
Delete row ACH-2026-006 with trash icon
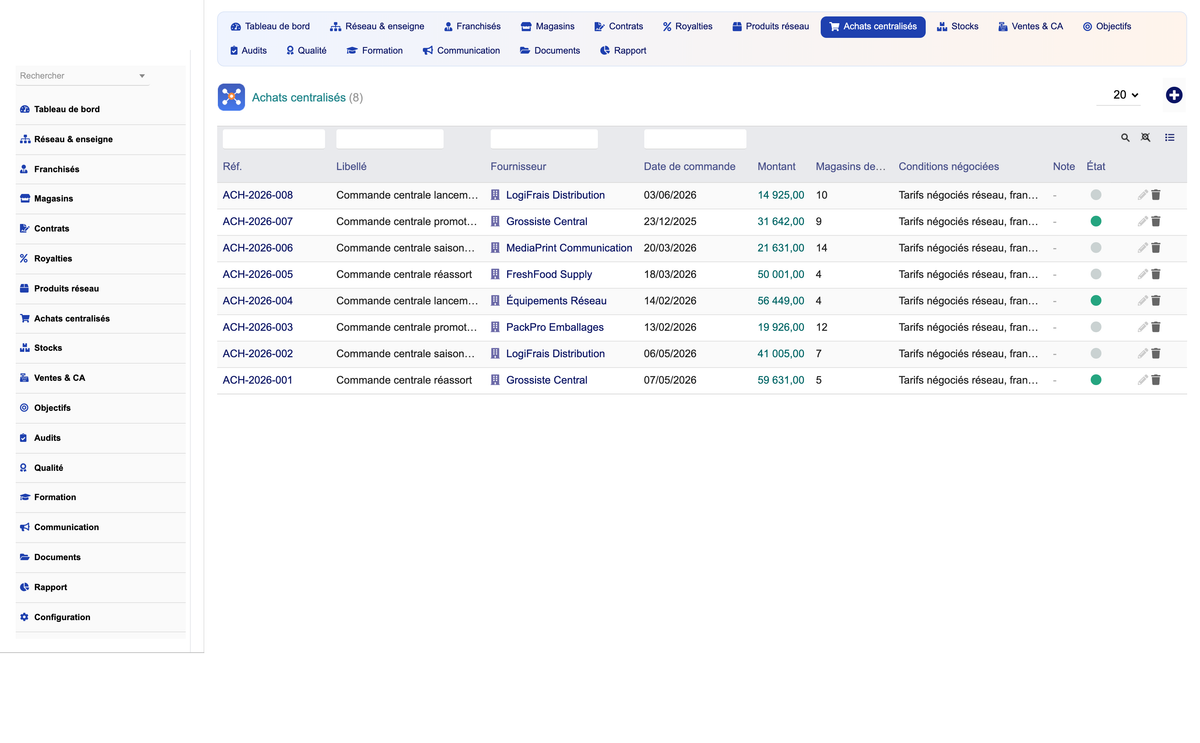[1156, 248]
